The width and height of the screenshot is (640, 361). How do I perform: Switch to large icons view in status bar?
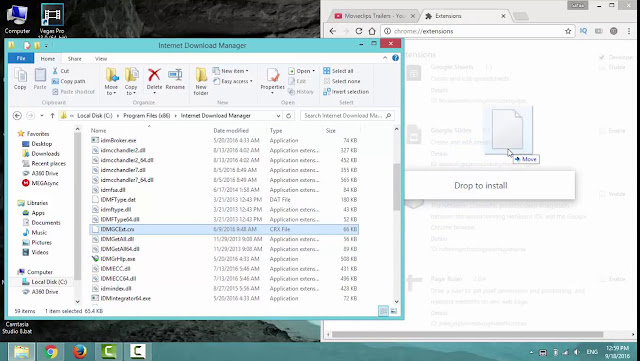tap(393, 311)
